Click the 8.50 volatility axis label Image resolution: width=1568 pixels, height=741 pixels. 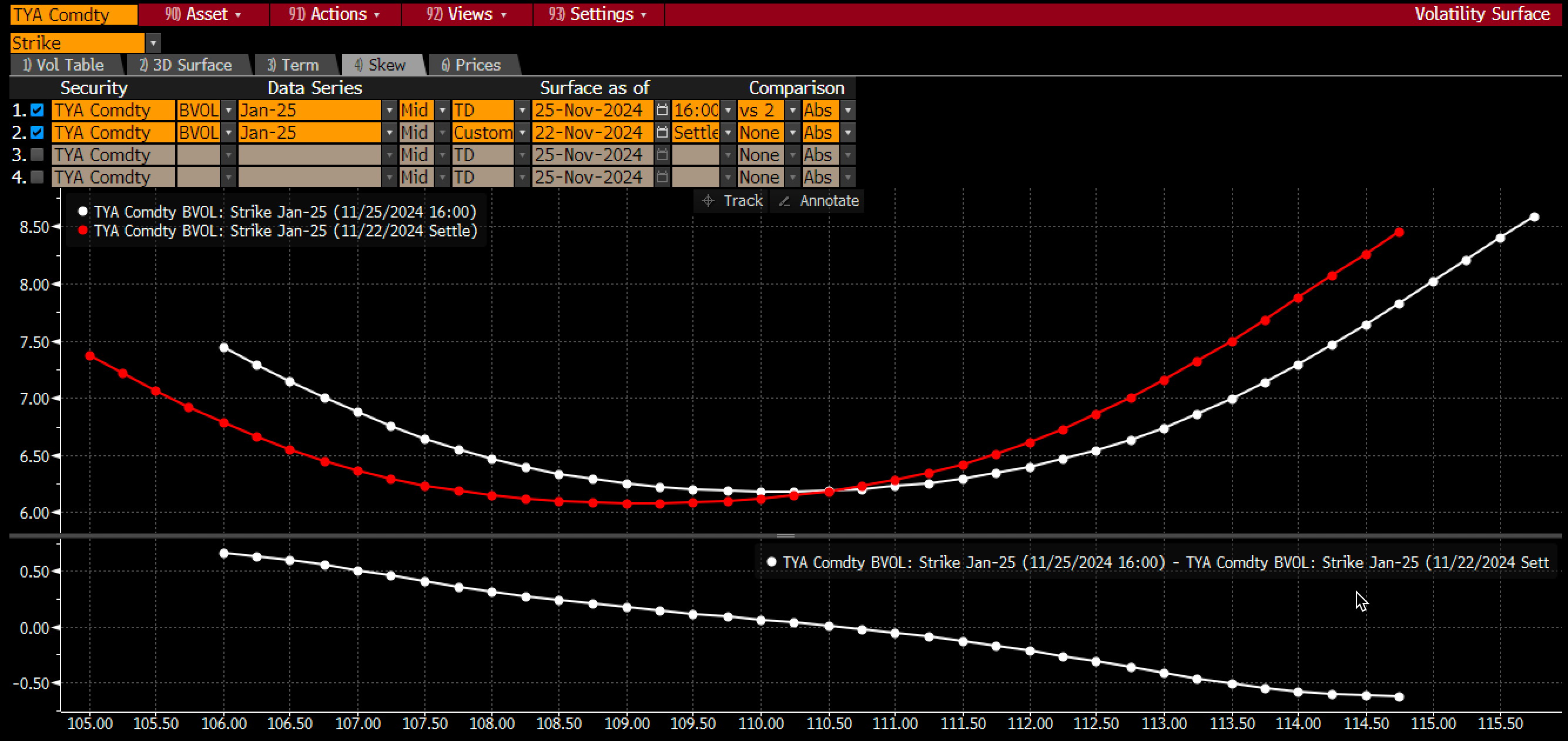tap(34, 228)
